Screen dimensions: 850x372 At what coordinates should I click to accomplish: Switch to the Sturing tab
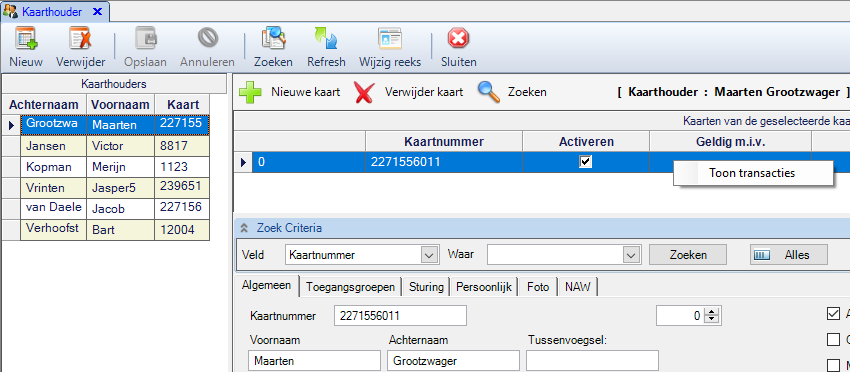(x=426, y=287)
